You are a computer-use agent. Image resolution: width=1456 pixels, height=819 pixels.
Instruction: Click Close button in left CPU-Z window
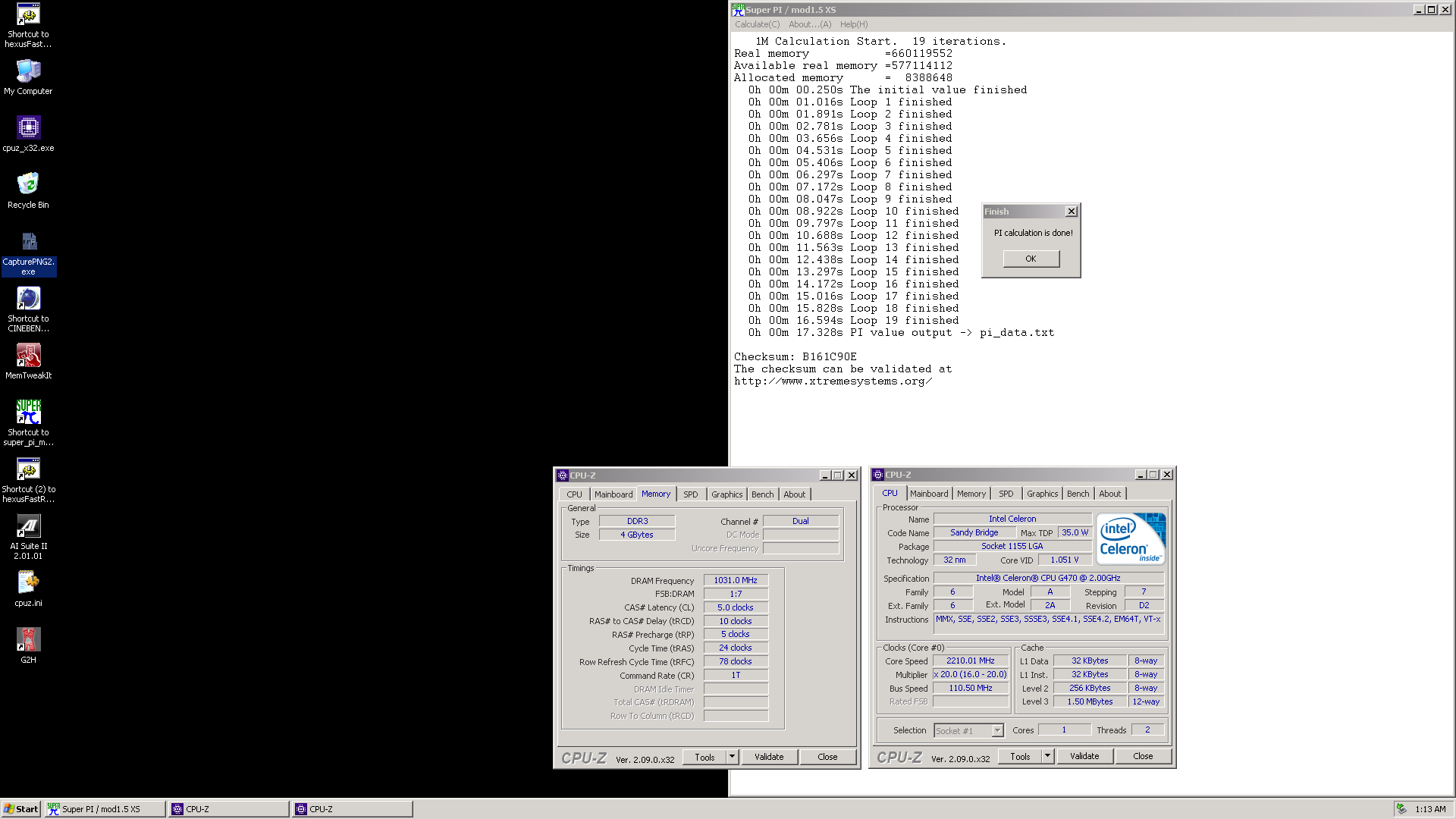click(x=827, y=757)
